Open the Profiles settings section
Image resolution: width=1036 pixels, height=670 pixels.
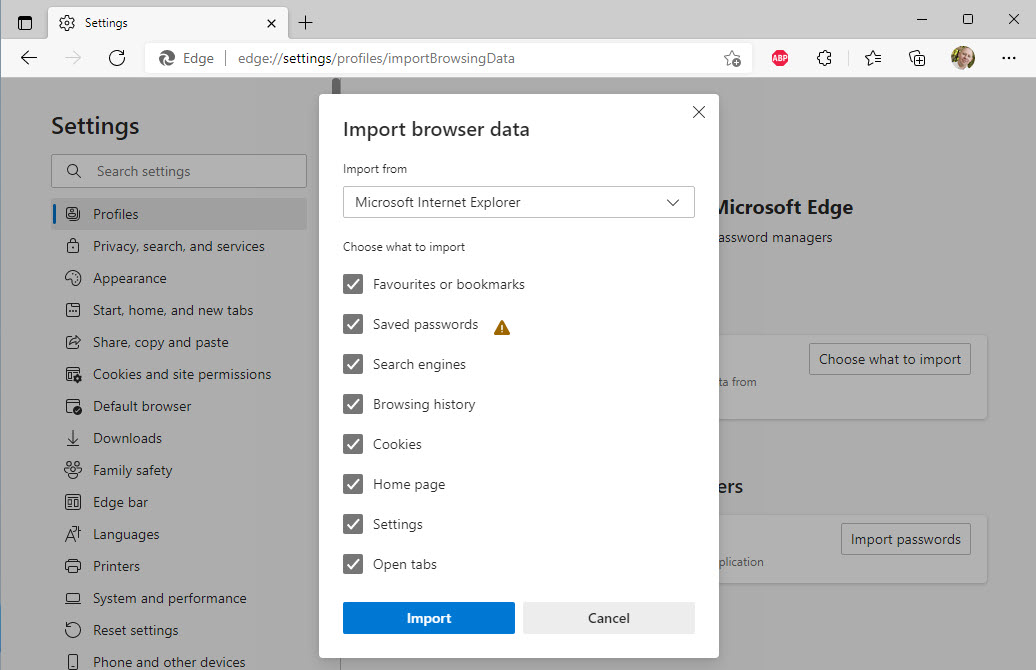point(179,214)
